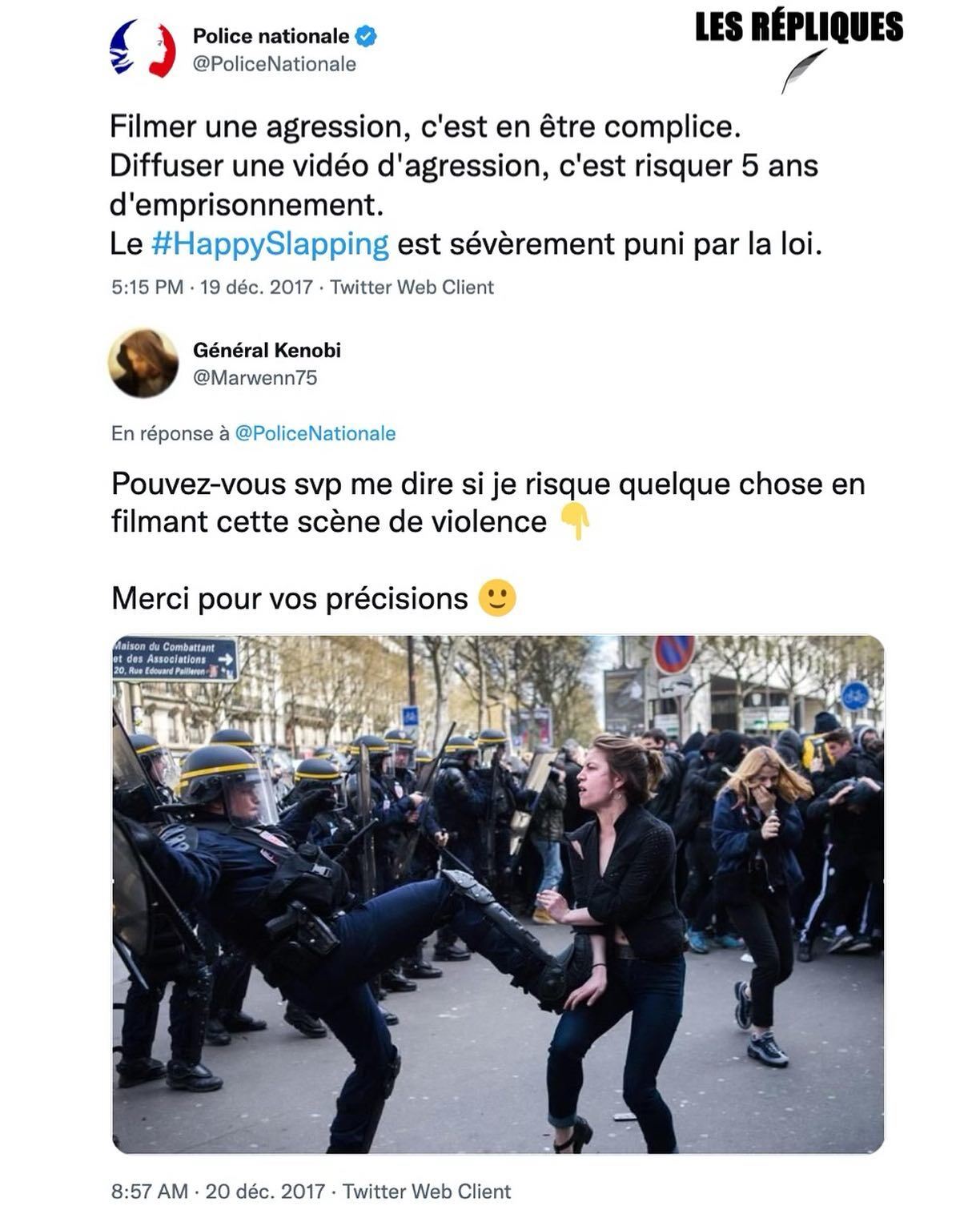
Task: Click the Filmer une agression tweet text
Action: (466, 185)
